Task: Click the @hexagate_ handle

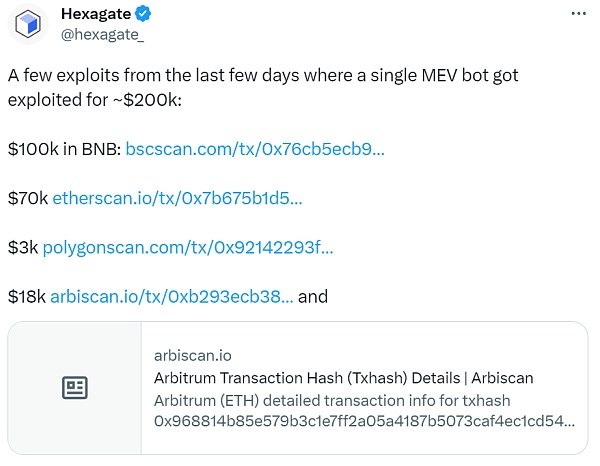Action: pos(102,35)
